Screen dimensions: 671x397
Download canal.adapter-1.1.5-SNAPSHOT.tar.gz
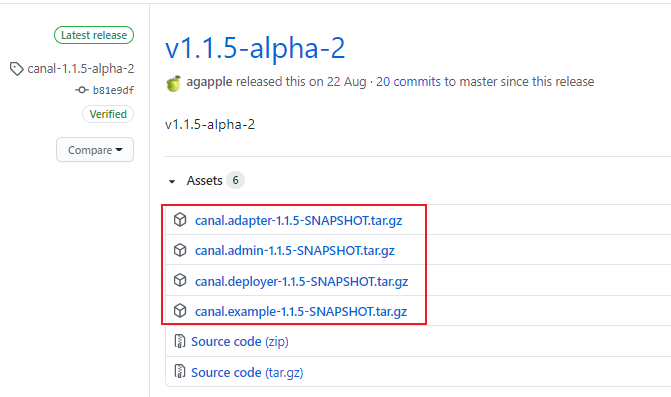299,220
